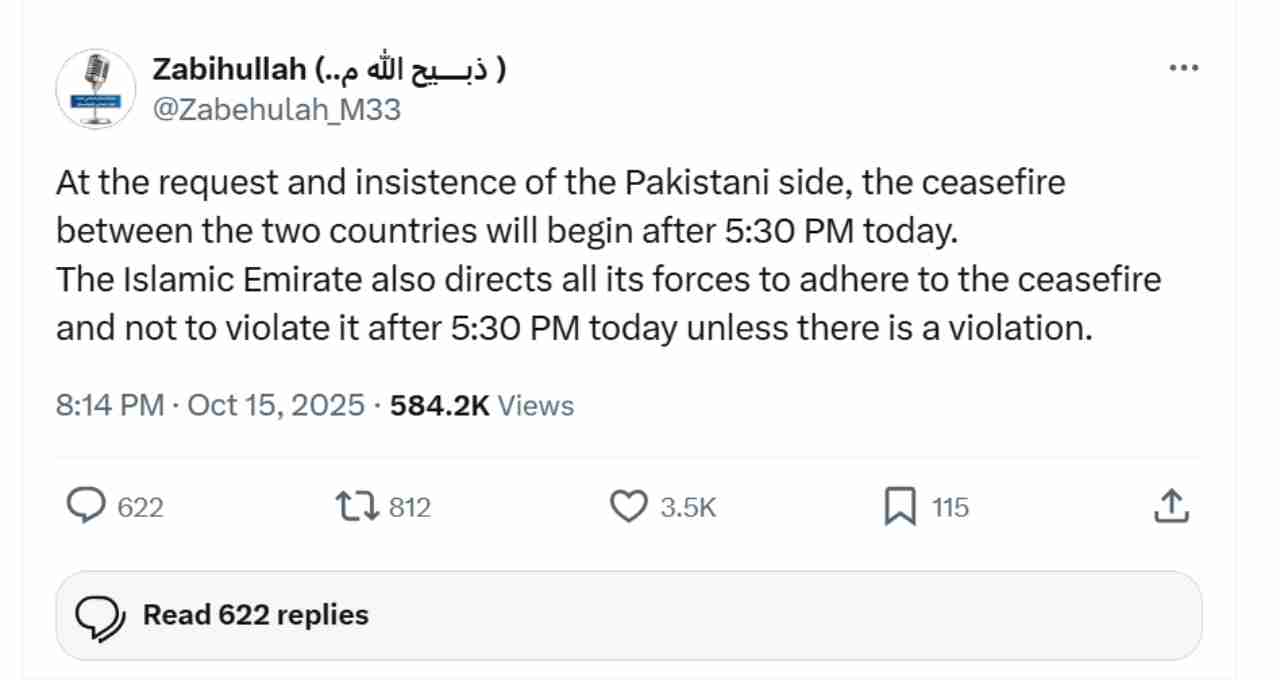This screenshot has width=1280, height=680.
Task: Bookmark this post with the bookmark icon
Action: [900, 506]
